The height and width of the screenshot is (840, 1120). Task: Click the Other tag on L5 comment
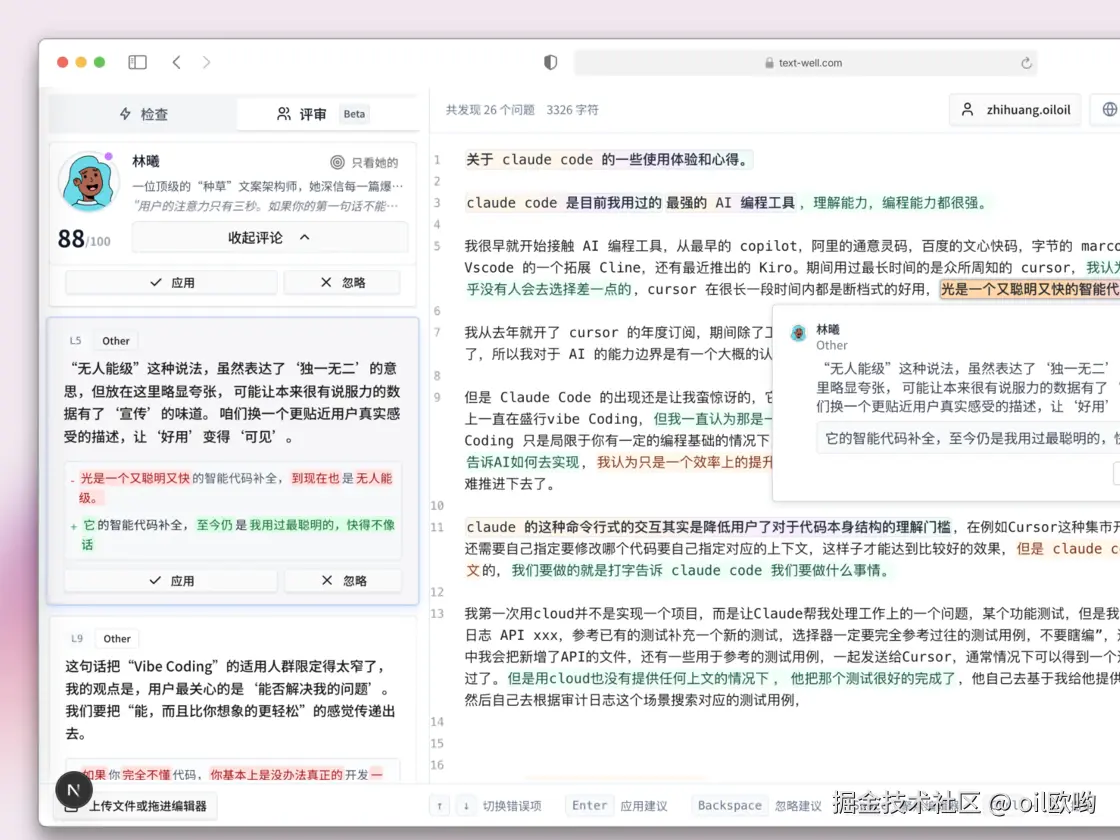tap(116, 341)
